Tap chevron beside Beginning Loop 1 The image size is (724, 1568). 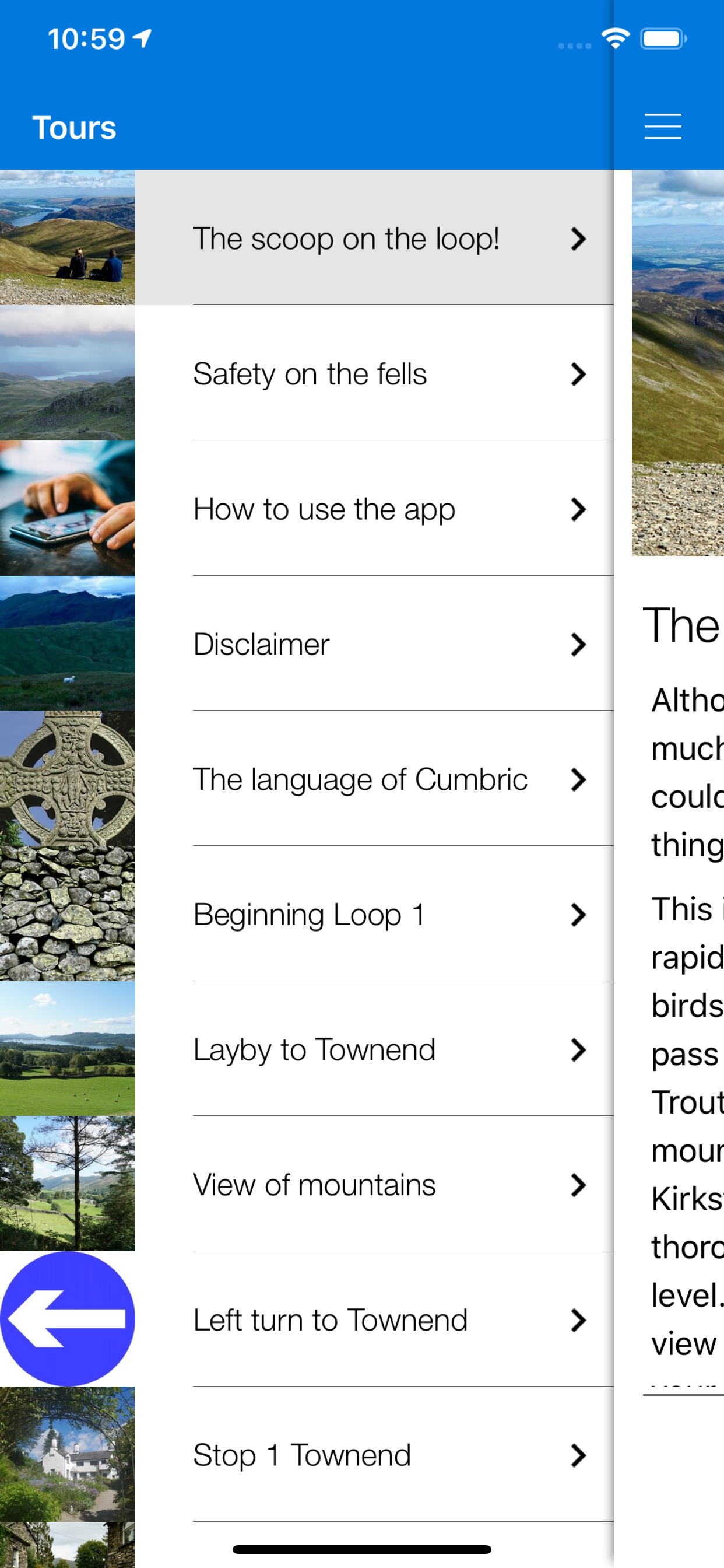(x=578, y=914)
